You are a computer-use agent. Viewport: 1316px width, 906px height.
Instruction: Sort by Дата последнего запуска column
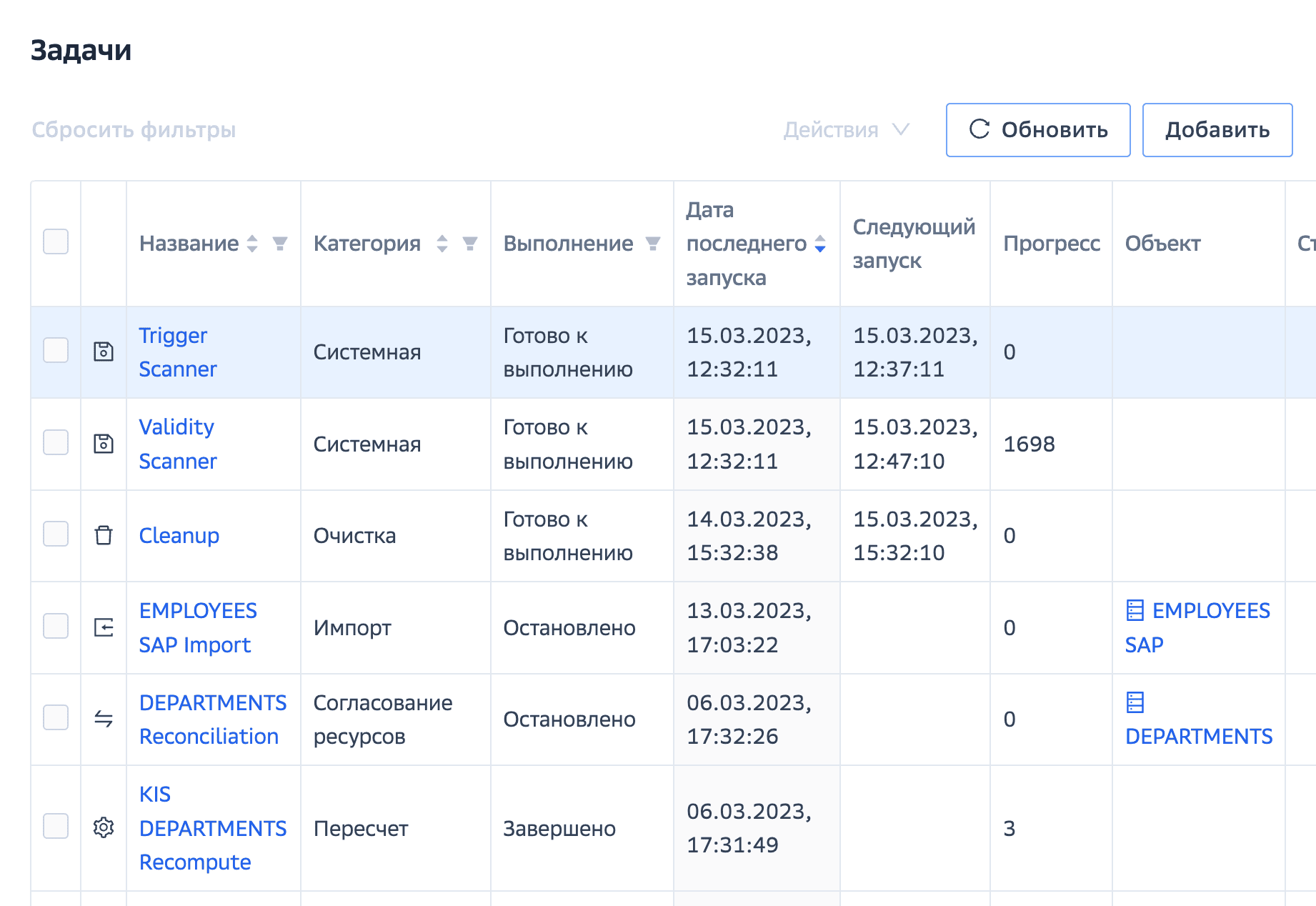tap(820, 244)
